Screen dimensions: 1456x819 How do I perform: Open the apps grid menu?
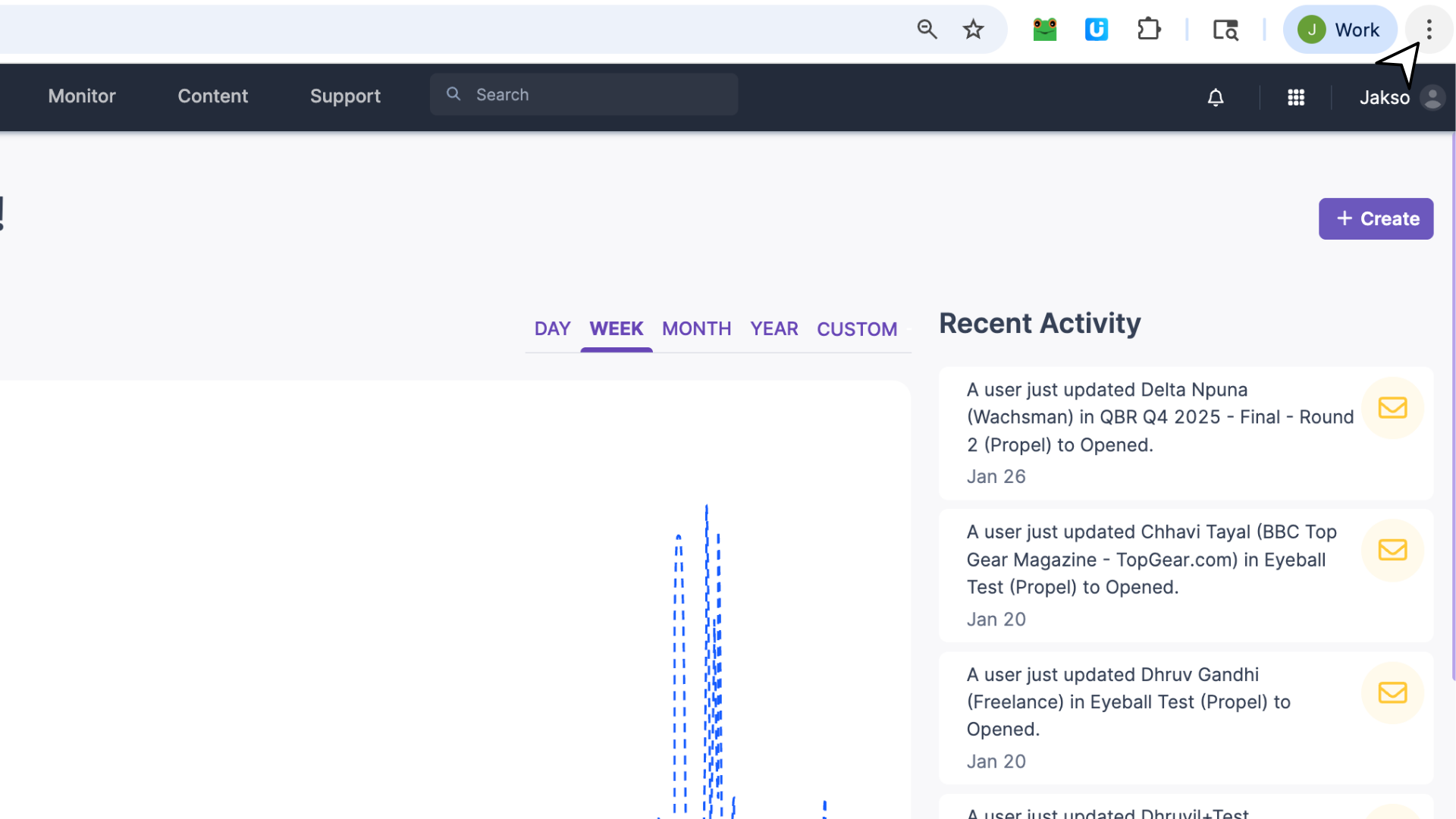click(x=1296, y=97)
